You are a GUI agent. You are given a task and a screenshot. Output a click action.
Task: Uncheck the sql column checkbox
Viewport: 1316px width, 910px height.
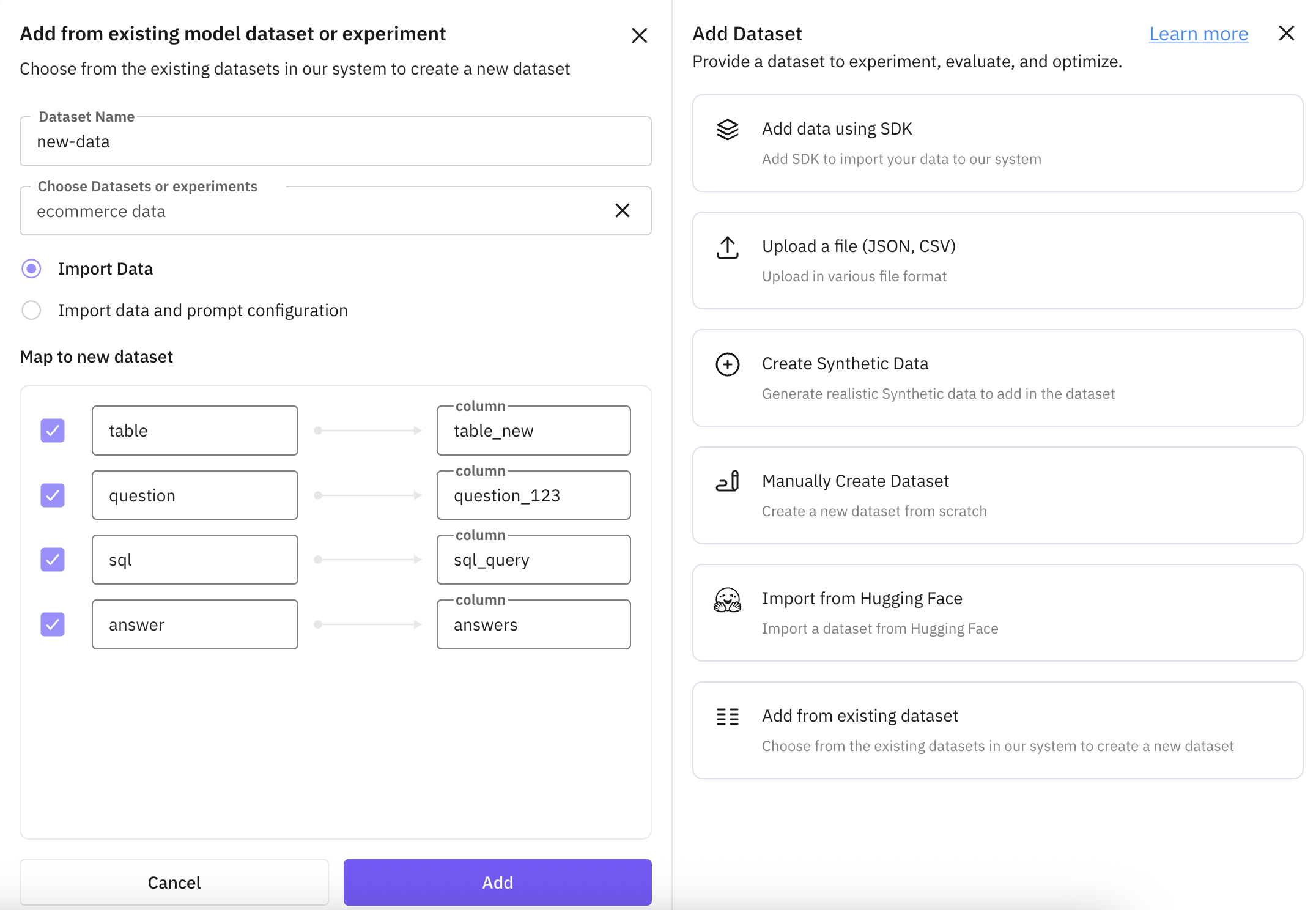(x=53, y=560)
